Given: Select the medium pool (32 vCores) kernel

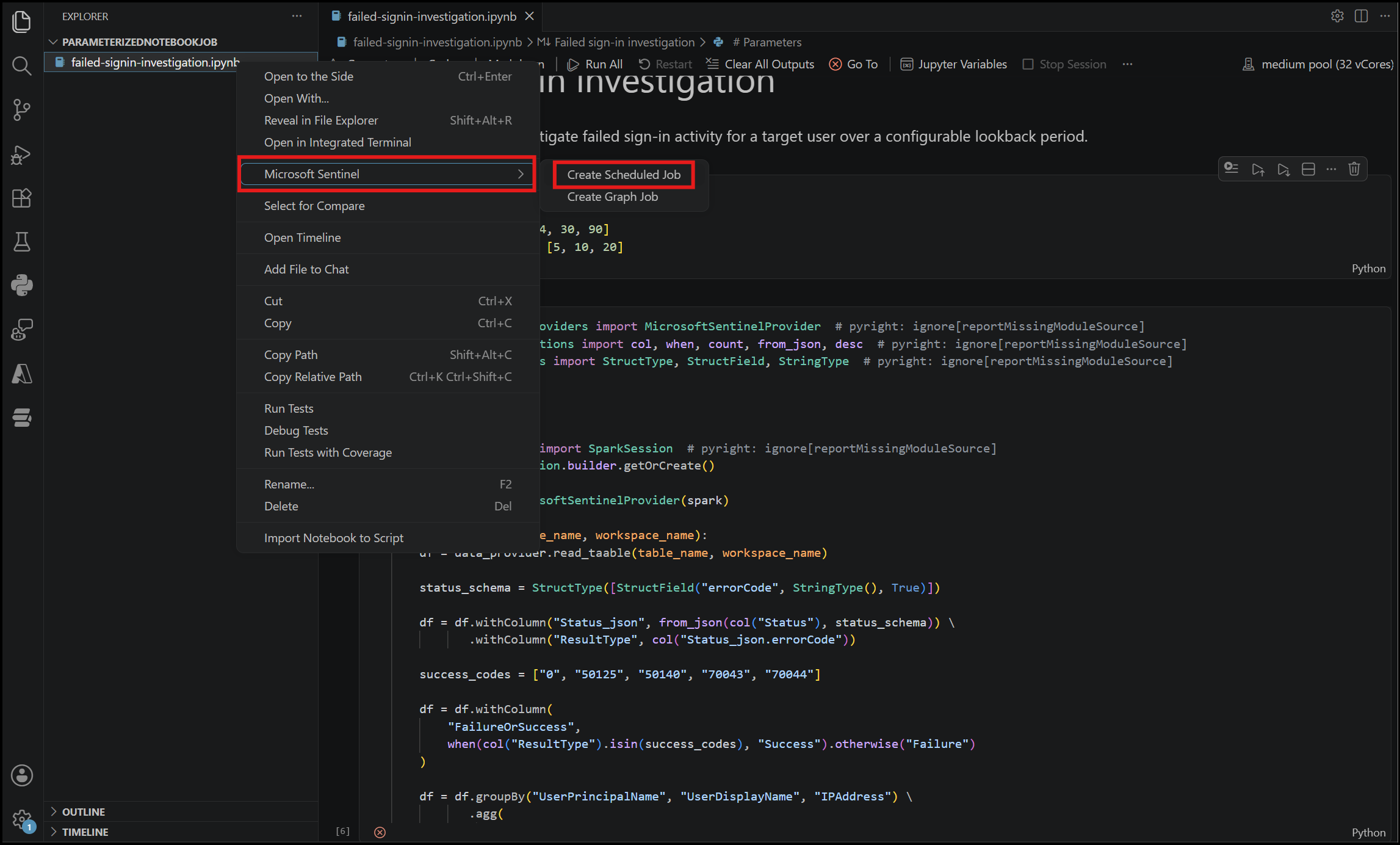Looking at the screenshot, I should point(1318,64).
